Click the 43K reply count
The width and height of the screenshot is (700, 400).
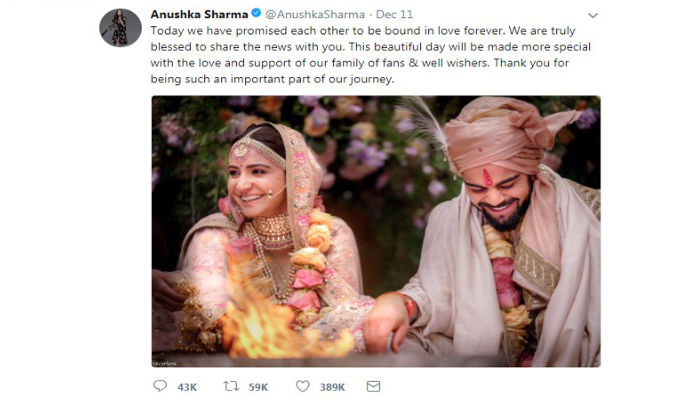tap(187, 387)
